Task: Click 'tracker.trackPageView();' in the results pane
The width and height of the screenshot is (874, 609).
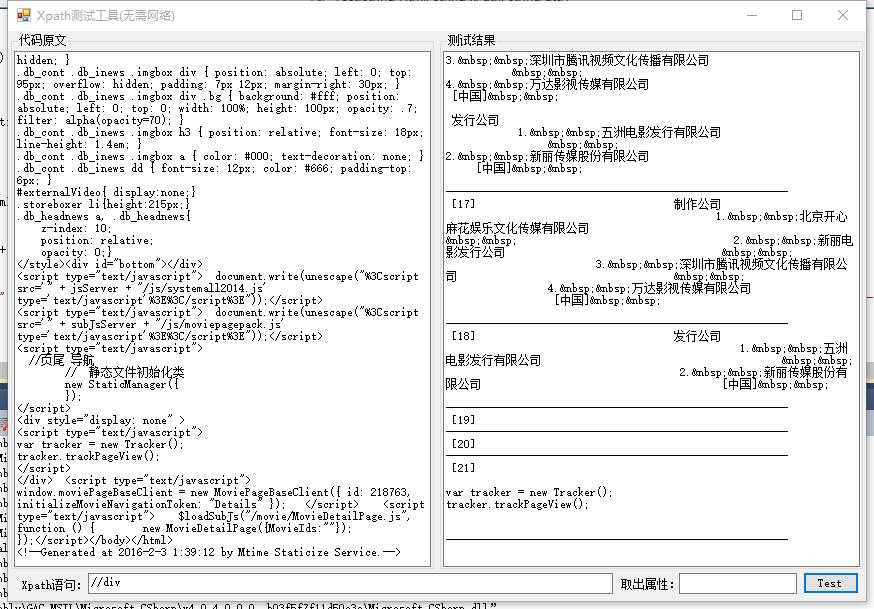Action: [x=517, y=504]
